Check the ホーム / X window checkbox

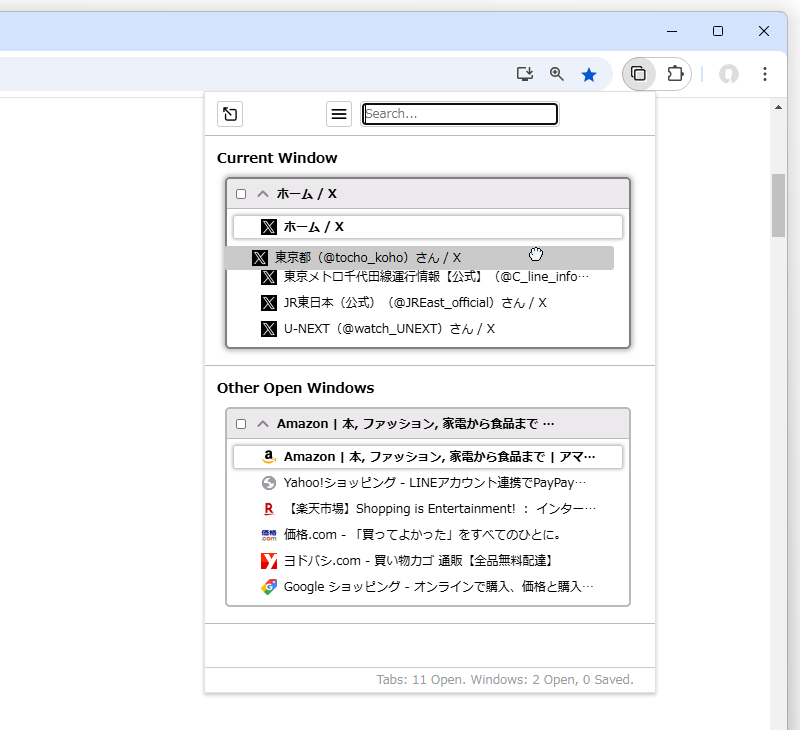[x=241, y=194]
